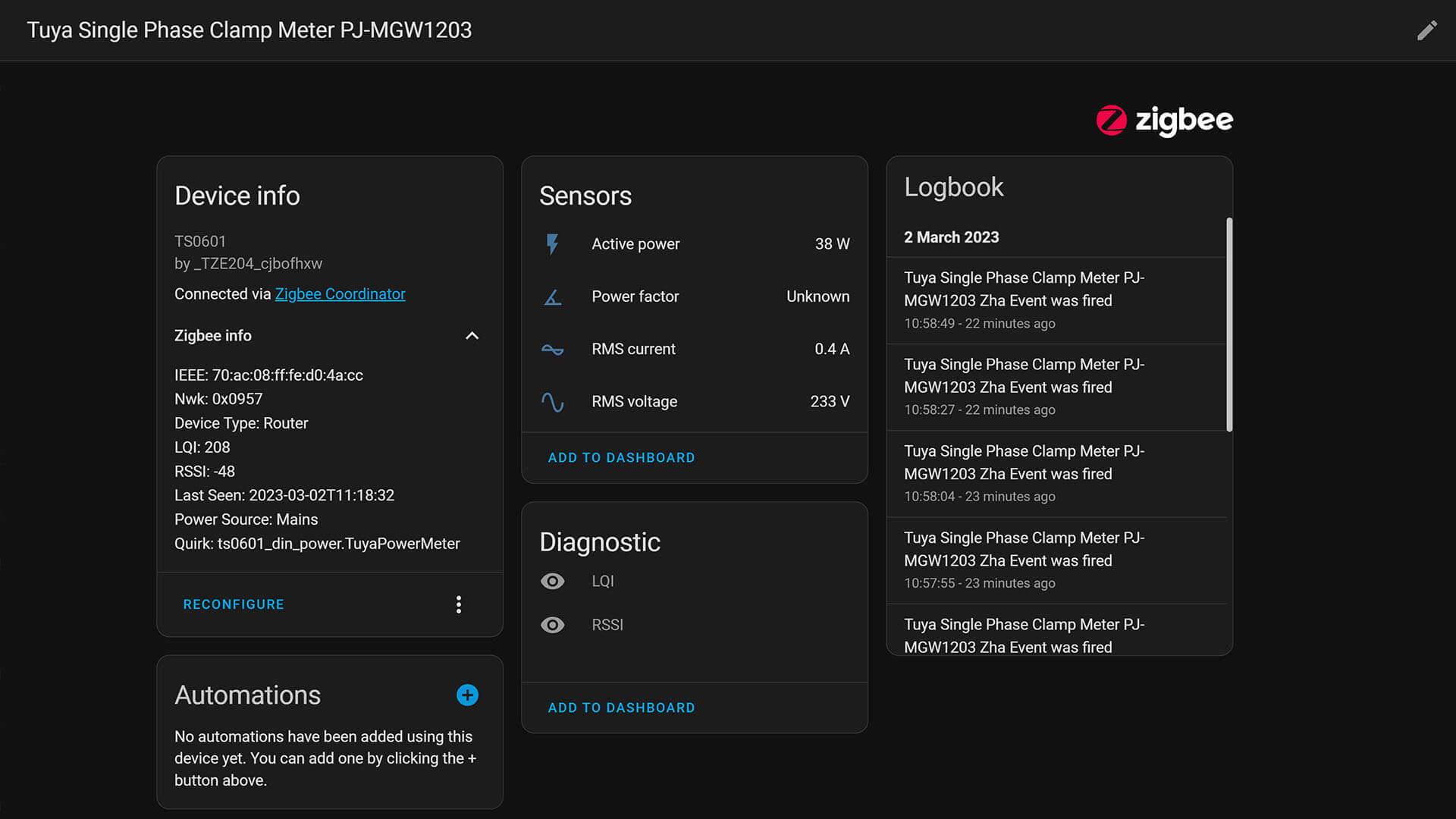Click the 2 March 2023 date header
1456x819 pixels.
951,237
